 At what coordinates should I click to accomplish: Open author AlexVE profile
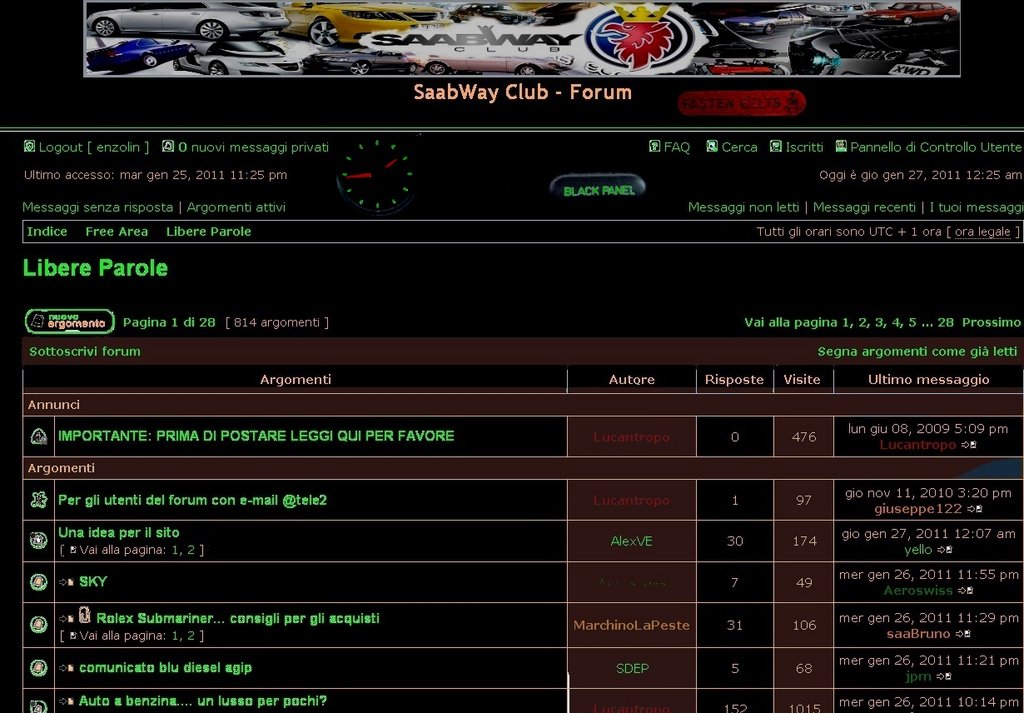coord(632,541)
